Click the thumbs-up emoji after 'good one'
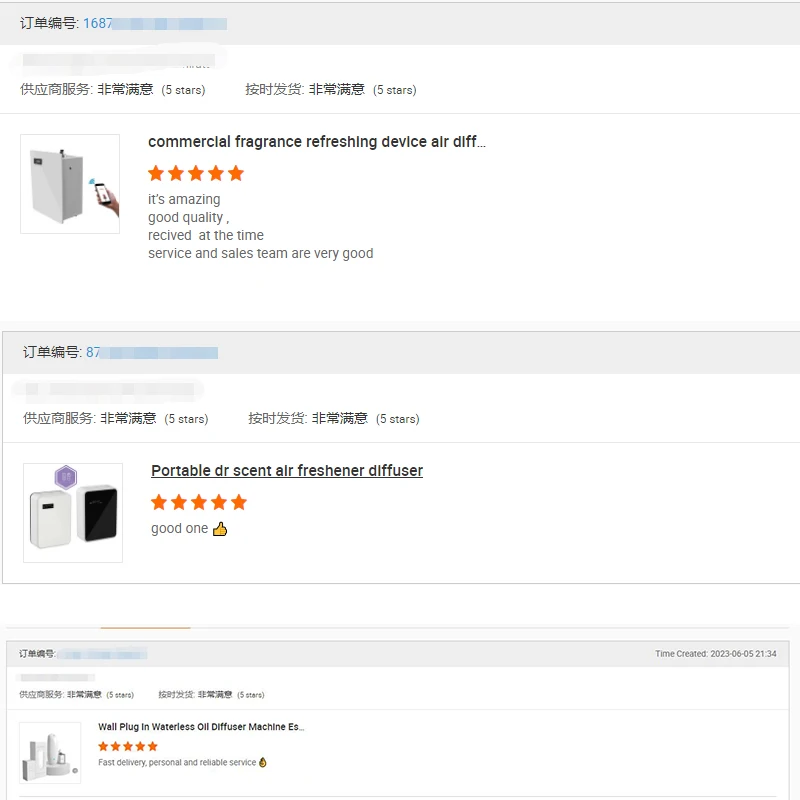800x800 pixels. click(x=220, y=529)
